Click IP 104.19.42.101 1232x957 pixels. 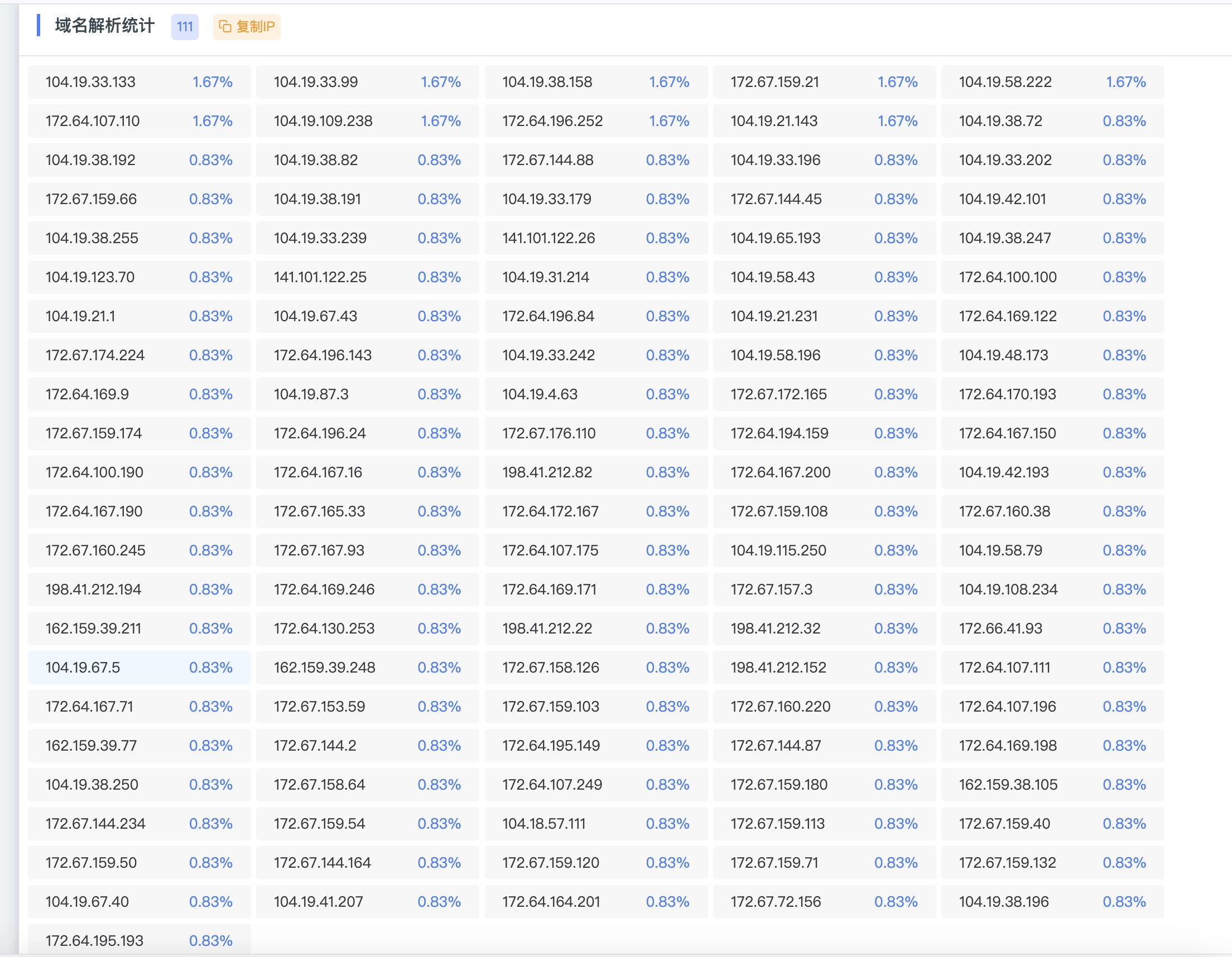pos(1053,199)
